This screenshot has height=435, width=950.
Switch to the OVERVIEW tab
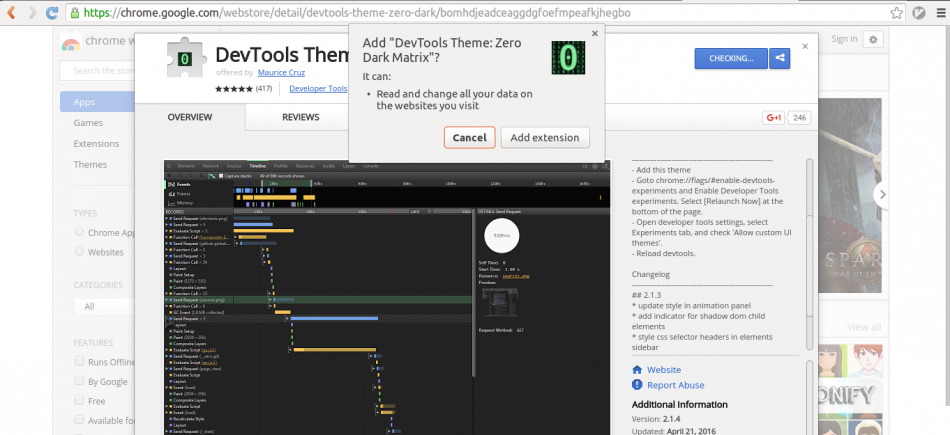tap(190, 117)
